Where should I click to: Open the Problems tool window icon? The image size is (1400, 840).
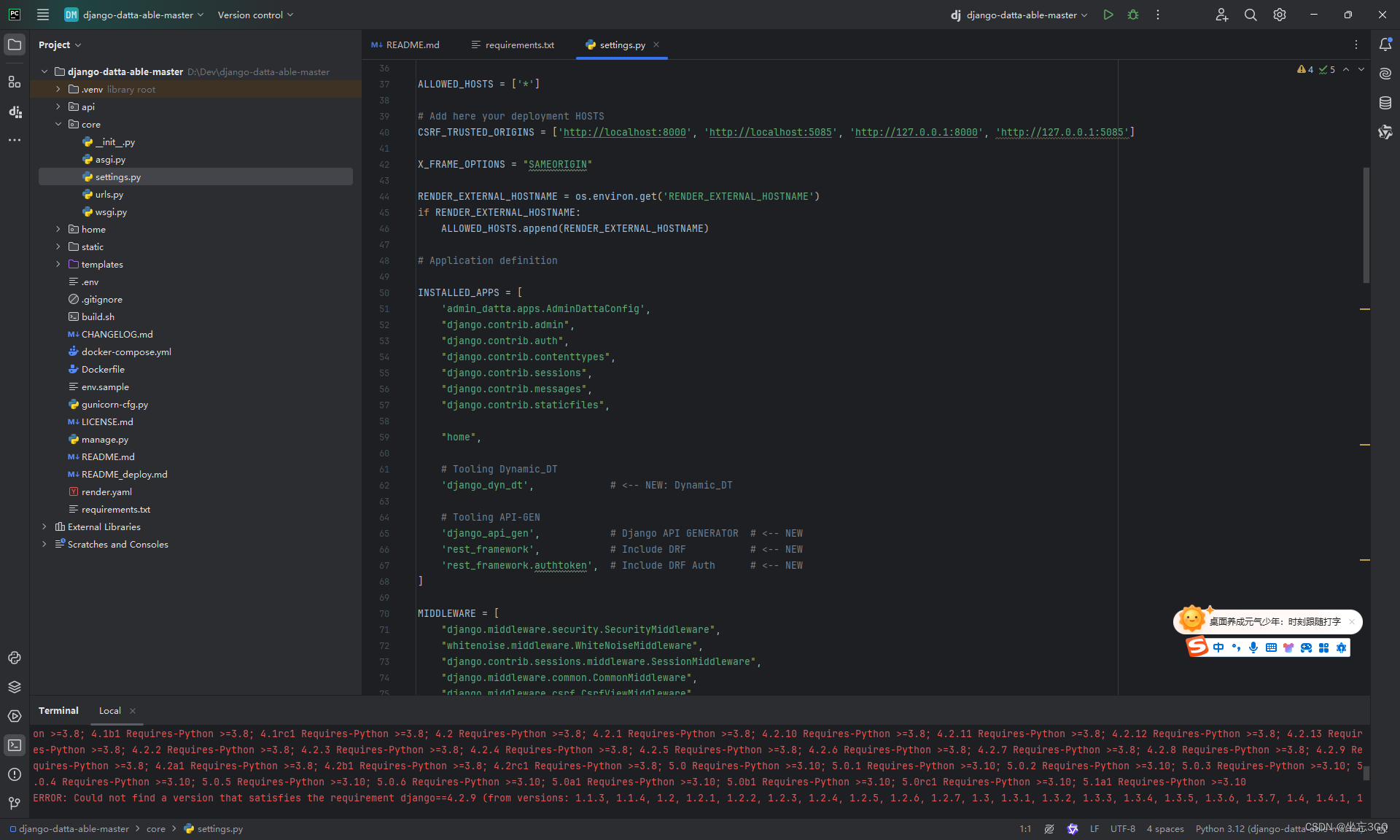tap(15, 774)
